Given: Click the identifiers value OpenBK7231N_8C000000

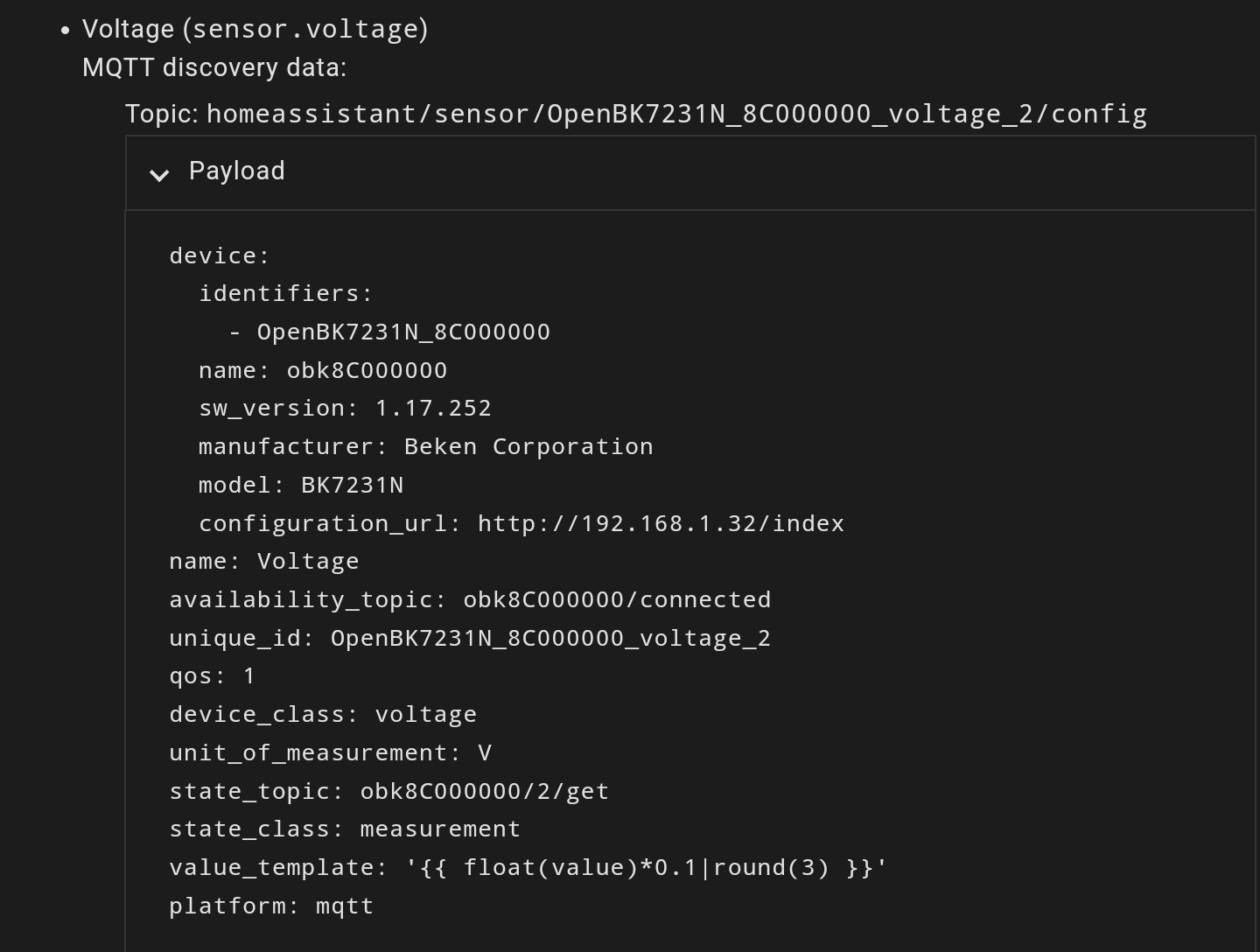Looking at the screenshot, I should [402, 332].
